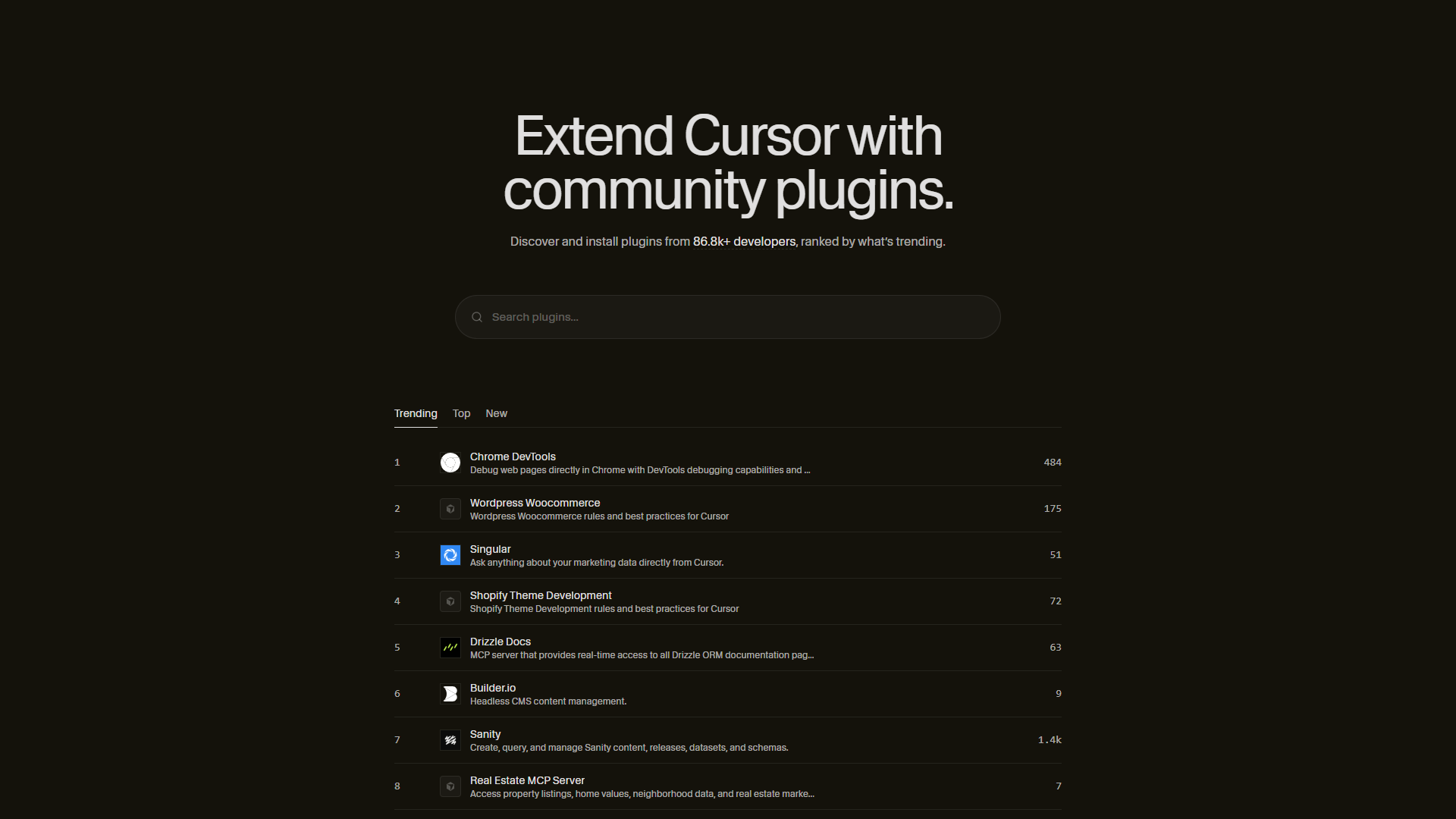Viewport: 1456px width, 819px height.
Task: Click the Wordpress Woocommerce plugin icon
Action: pos(450,509)
